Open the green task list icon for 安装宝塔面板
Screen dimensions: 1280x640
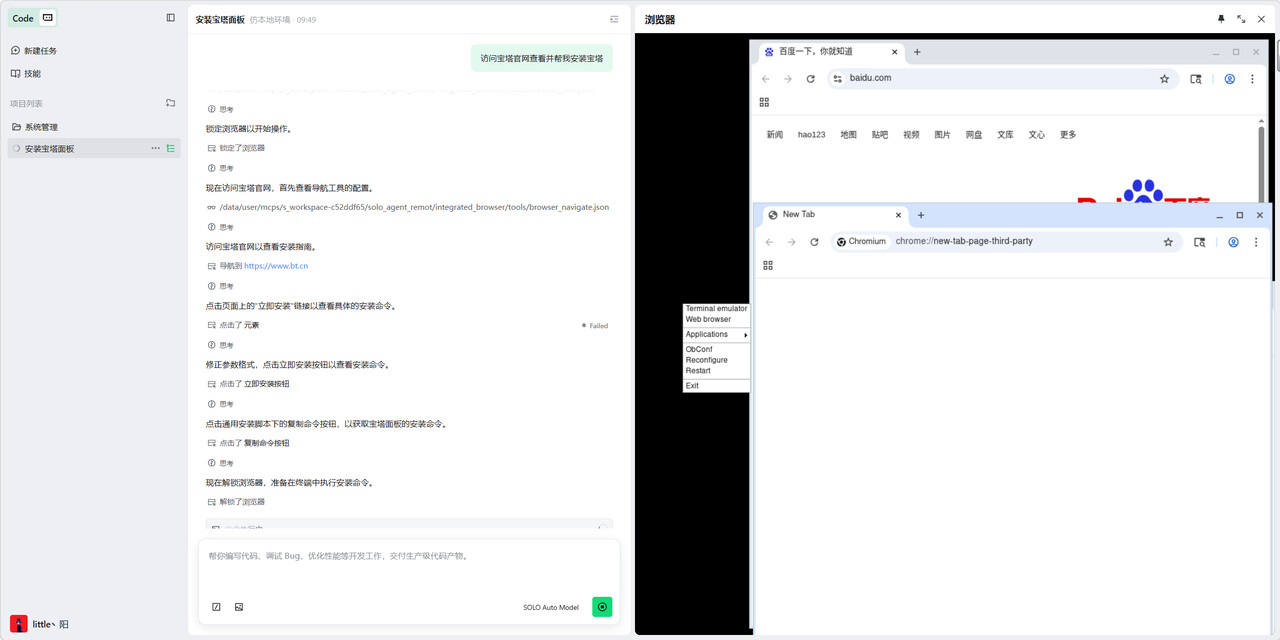[171, 148]
